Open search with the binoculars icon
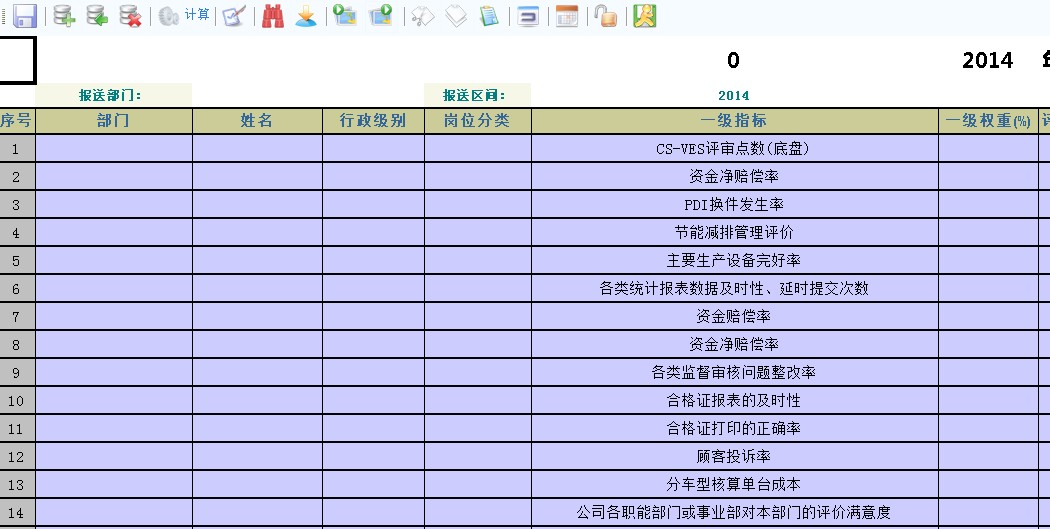The width and height of the screenshot is (1050, 529). [273, 16]
